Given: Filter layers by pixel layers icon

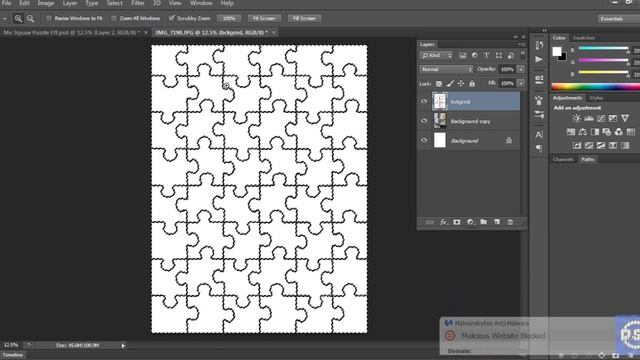Looking at the screenshot, I should point(462,56).
